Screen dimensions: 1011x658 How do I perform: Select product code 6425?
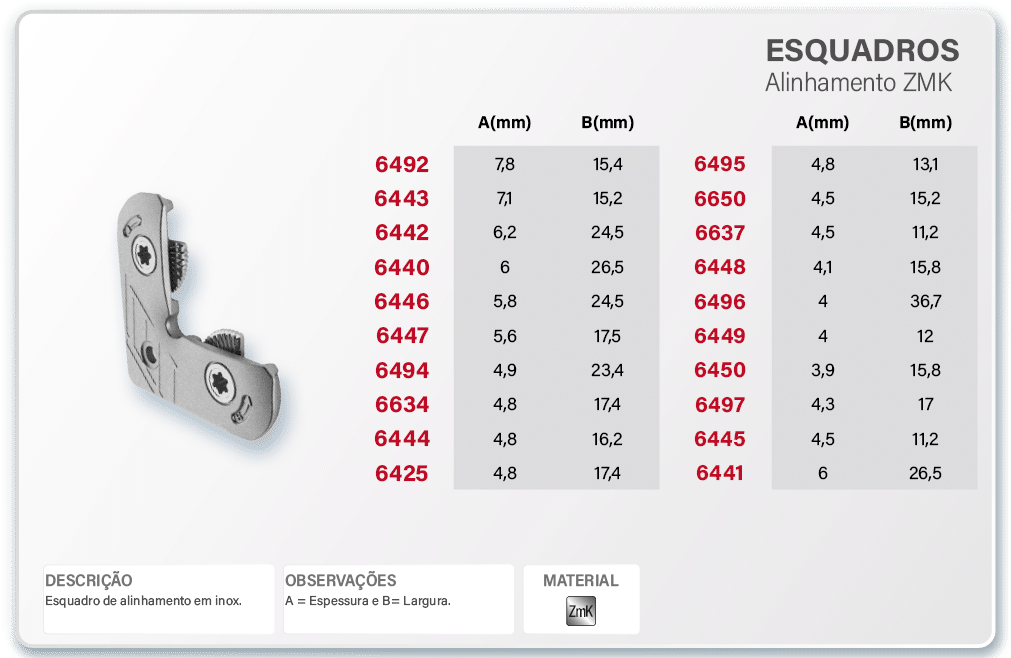pyautogui.click(x=402, y=473)
